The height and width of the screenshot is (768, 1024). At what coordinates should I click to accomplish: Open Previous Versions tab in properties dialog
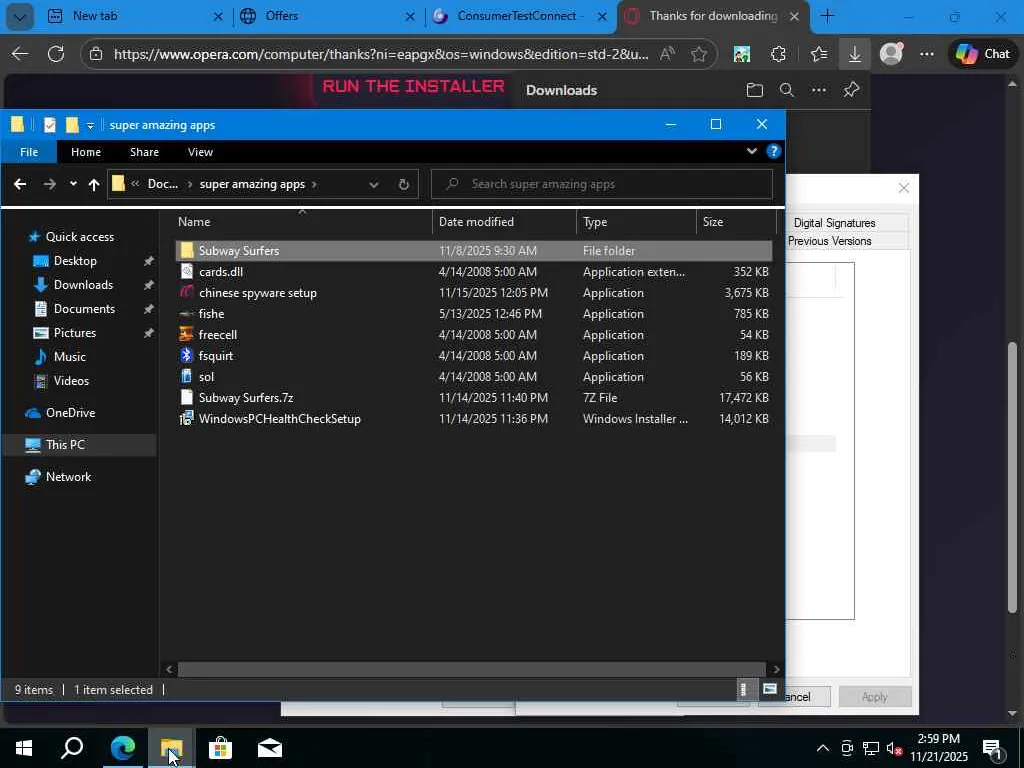[x=829, y=241]
